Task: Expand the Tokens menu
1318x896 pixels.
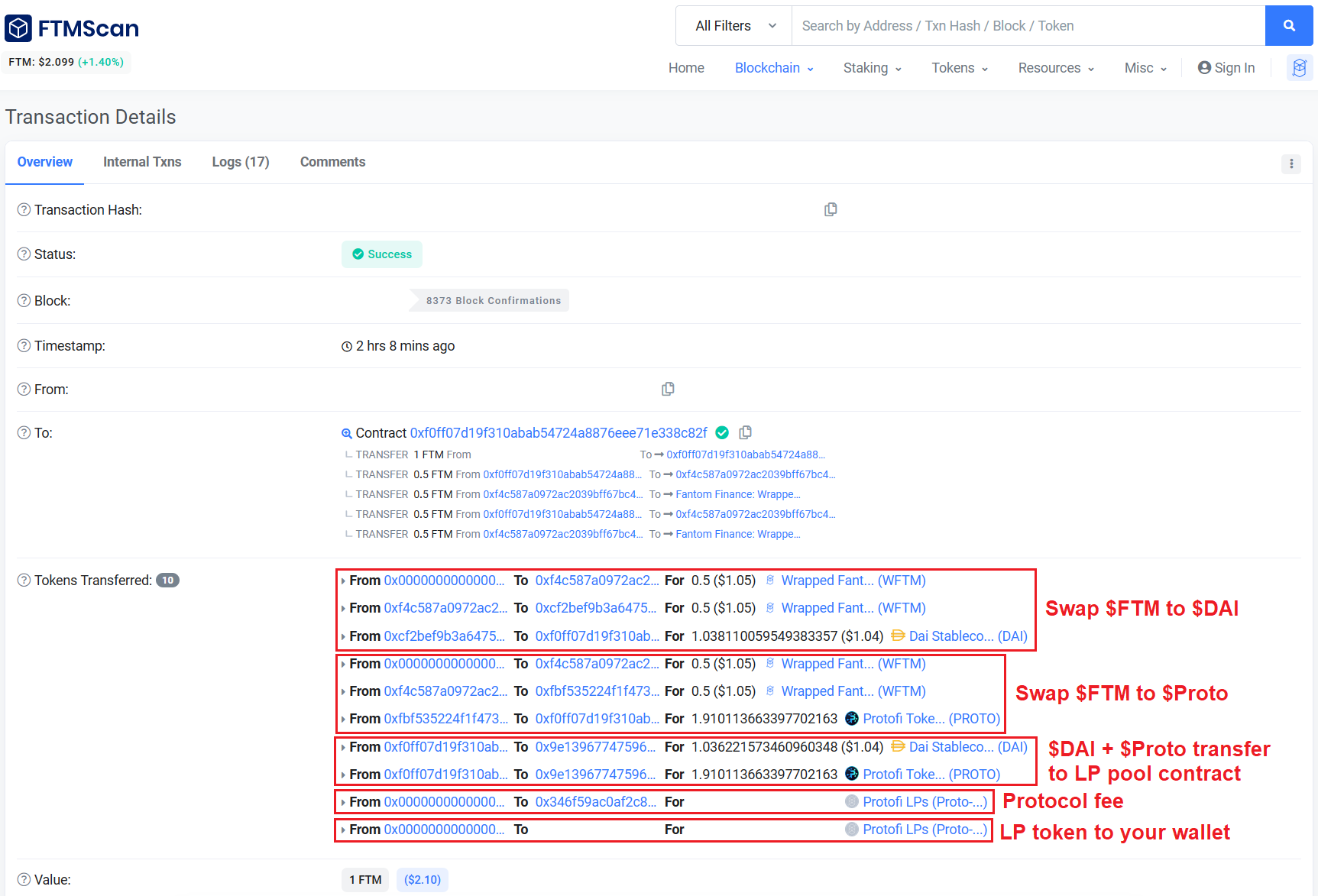Action: click(960, 68)
